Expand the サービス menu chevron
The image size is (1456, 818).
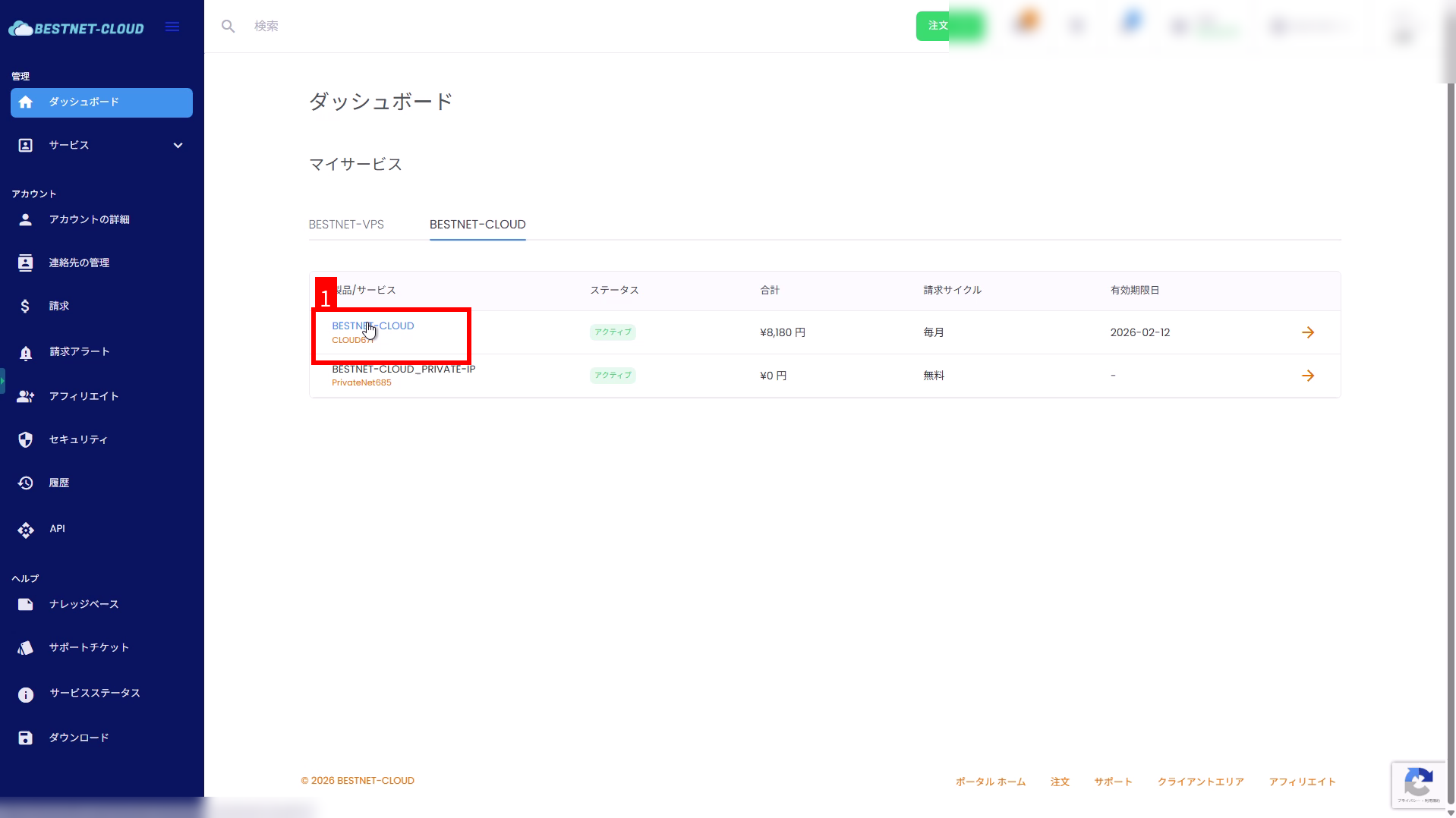tap(178, 146)
